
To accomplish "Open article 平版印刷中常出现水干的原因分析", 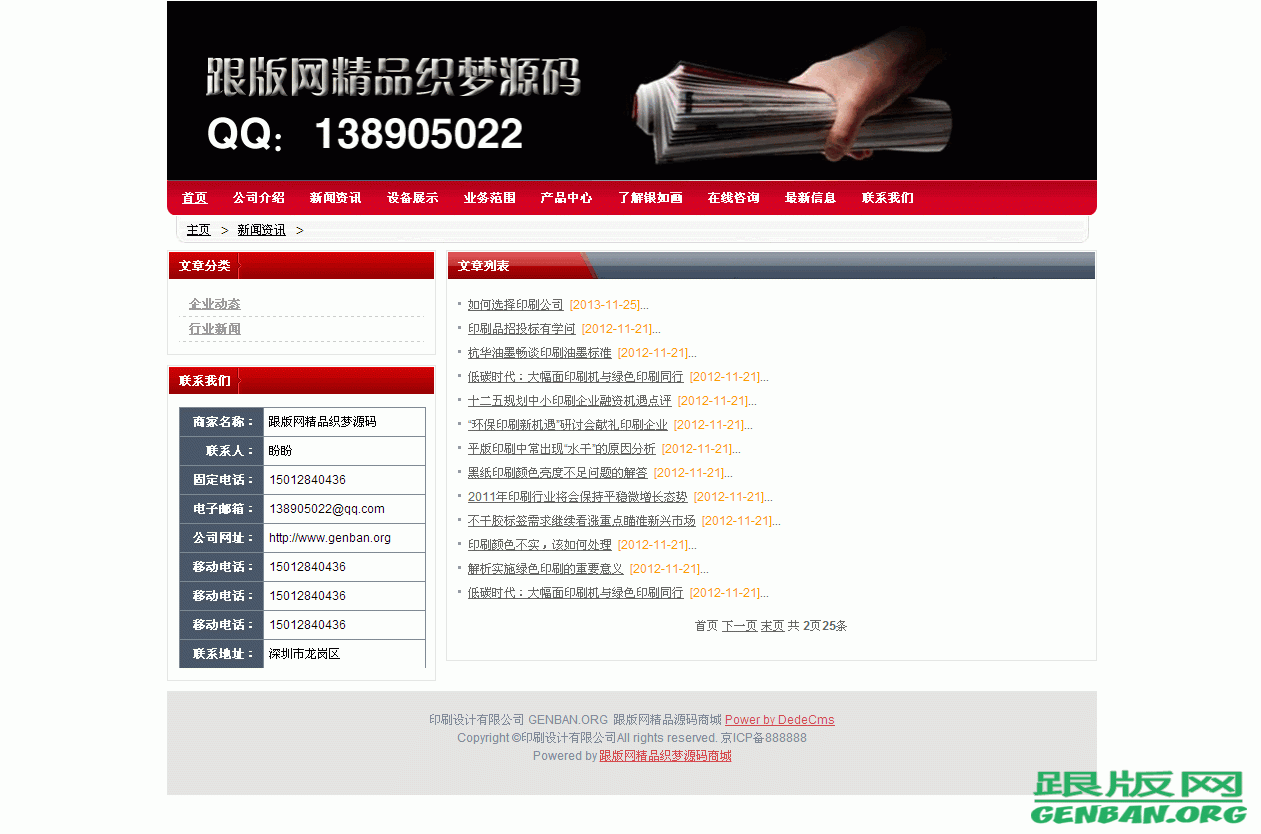I will pos(561,448).
